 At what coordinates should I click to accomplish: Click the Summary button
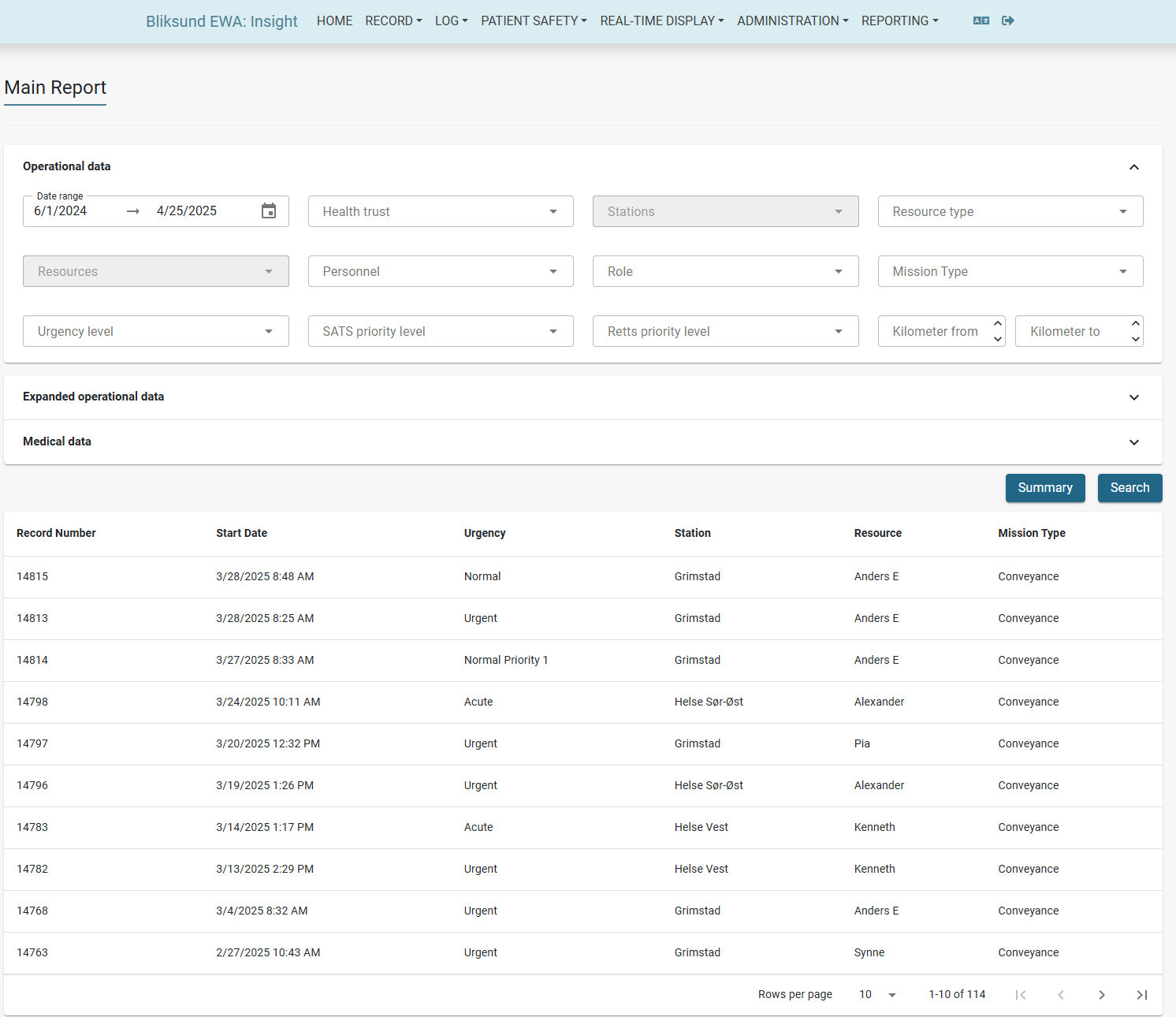(x=1045, y=488)
